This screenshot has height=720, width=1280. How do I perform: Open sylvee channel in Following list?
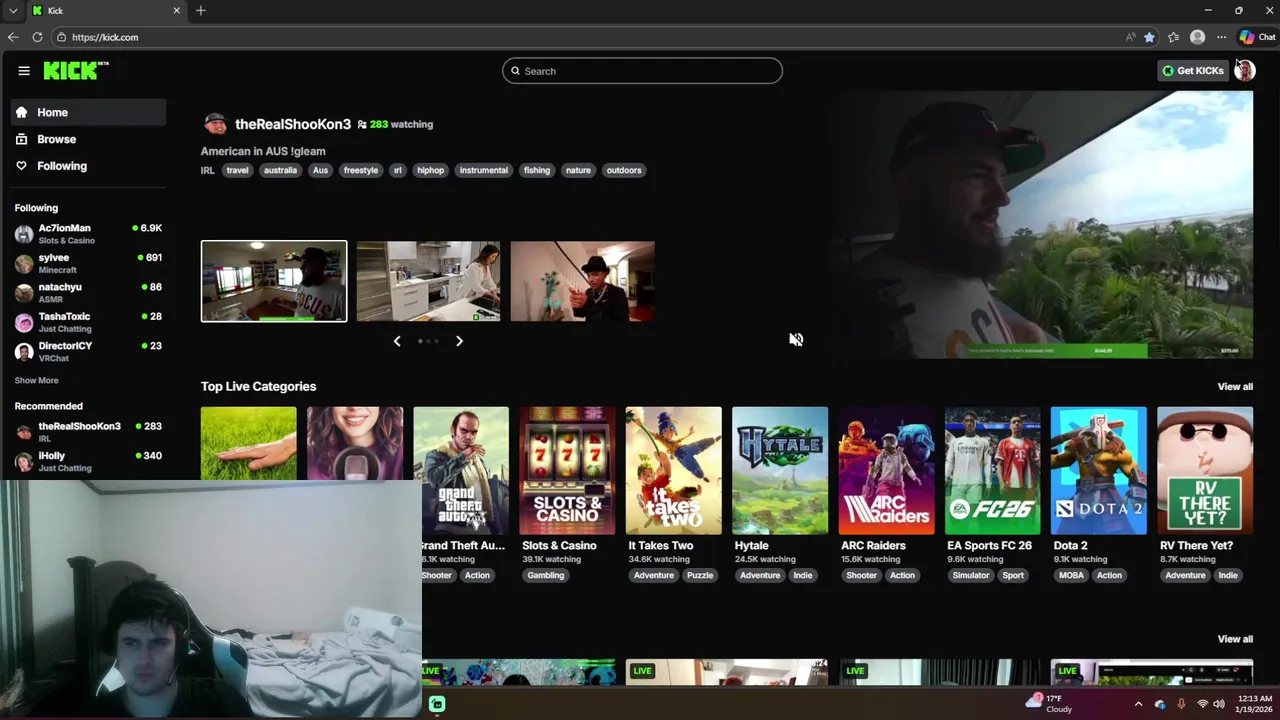tap(88, 263)
